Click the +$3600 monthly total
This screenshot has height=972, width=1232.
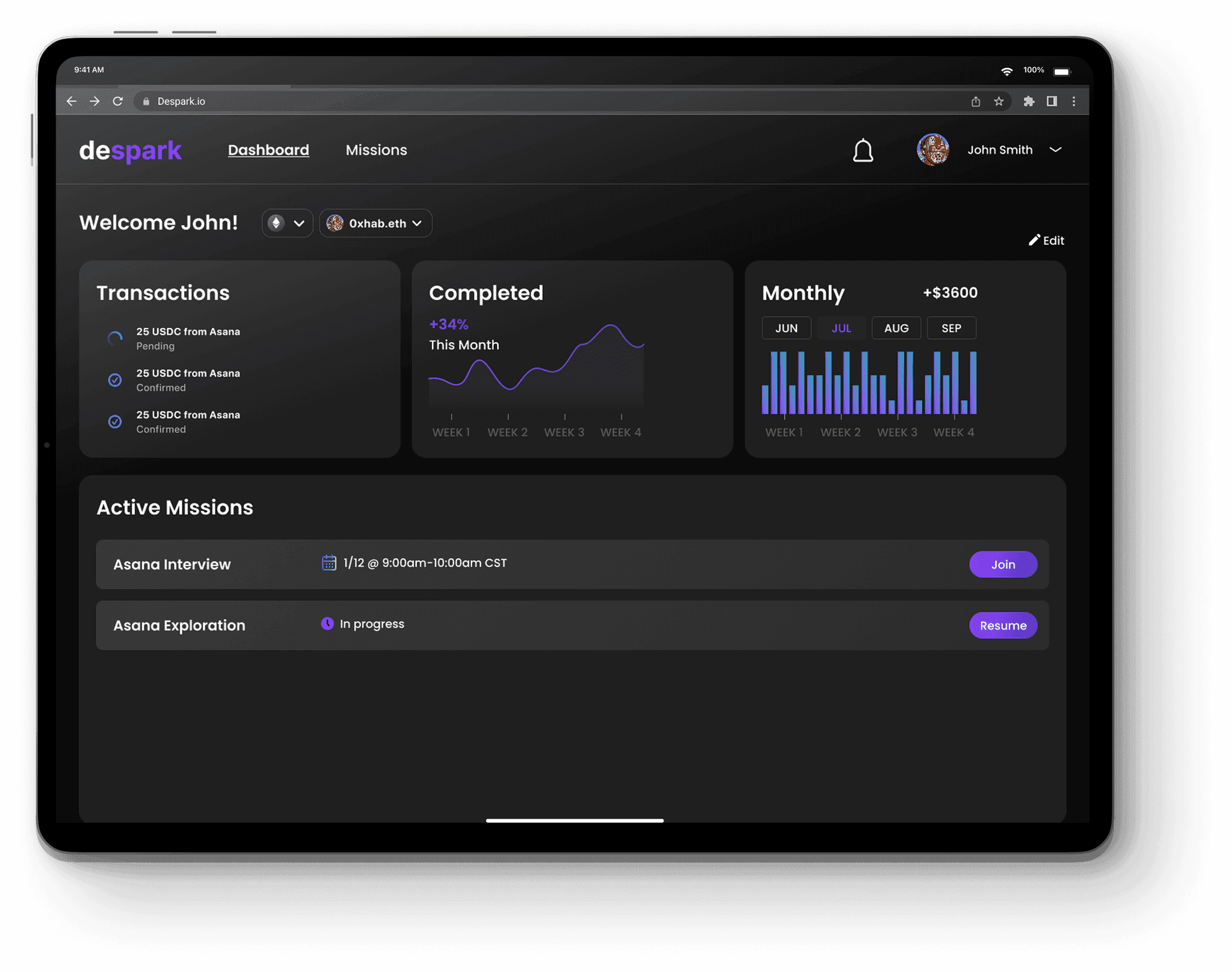coord(950,293)
